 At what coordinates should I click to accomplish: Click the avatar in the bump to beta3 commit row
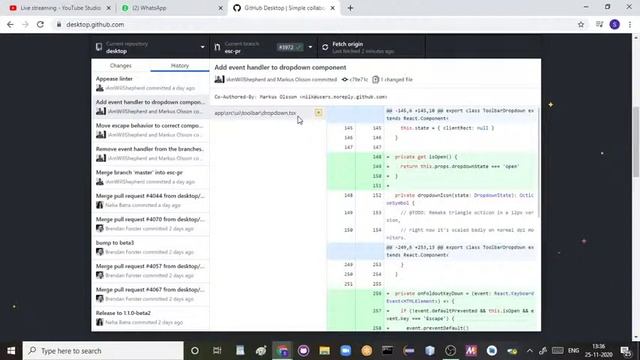[100, 252]
